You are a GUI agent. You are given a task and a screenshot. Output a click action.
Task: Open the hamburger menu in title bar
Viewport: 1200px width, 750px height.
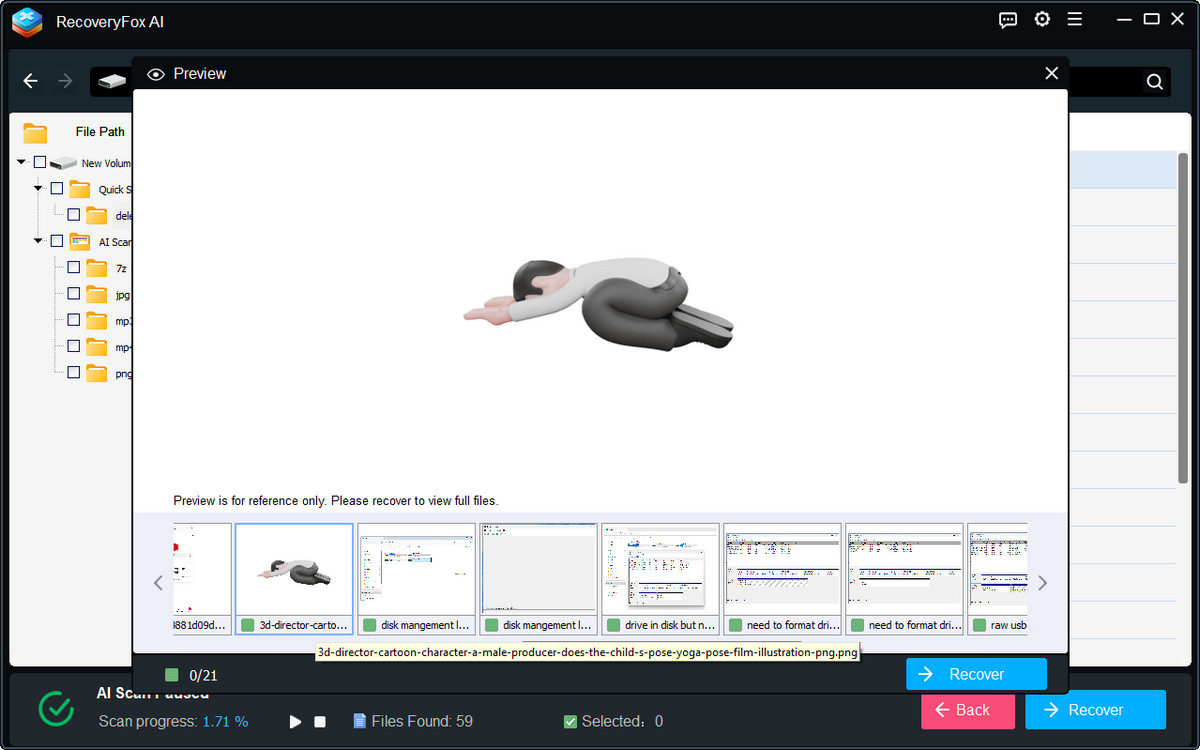(1075, 20)
